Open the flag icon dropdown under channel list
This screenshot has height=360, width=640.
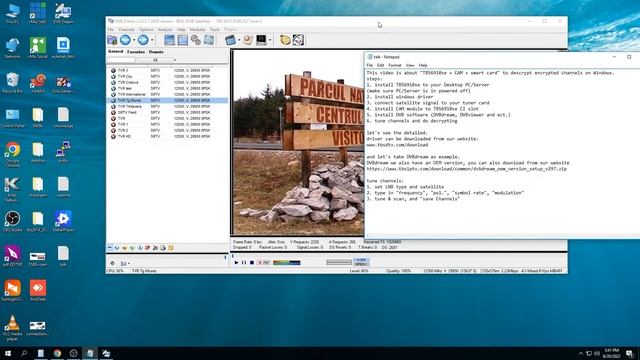click(125, 264)
